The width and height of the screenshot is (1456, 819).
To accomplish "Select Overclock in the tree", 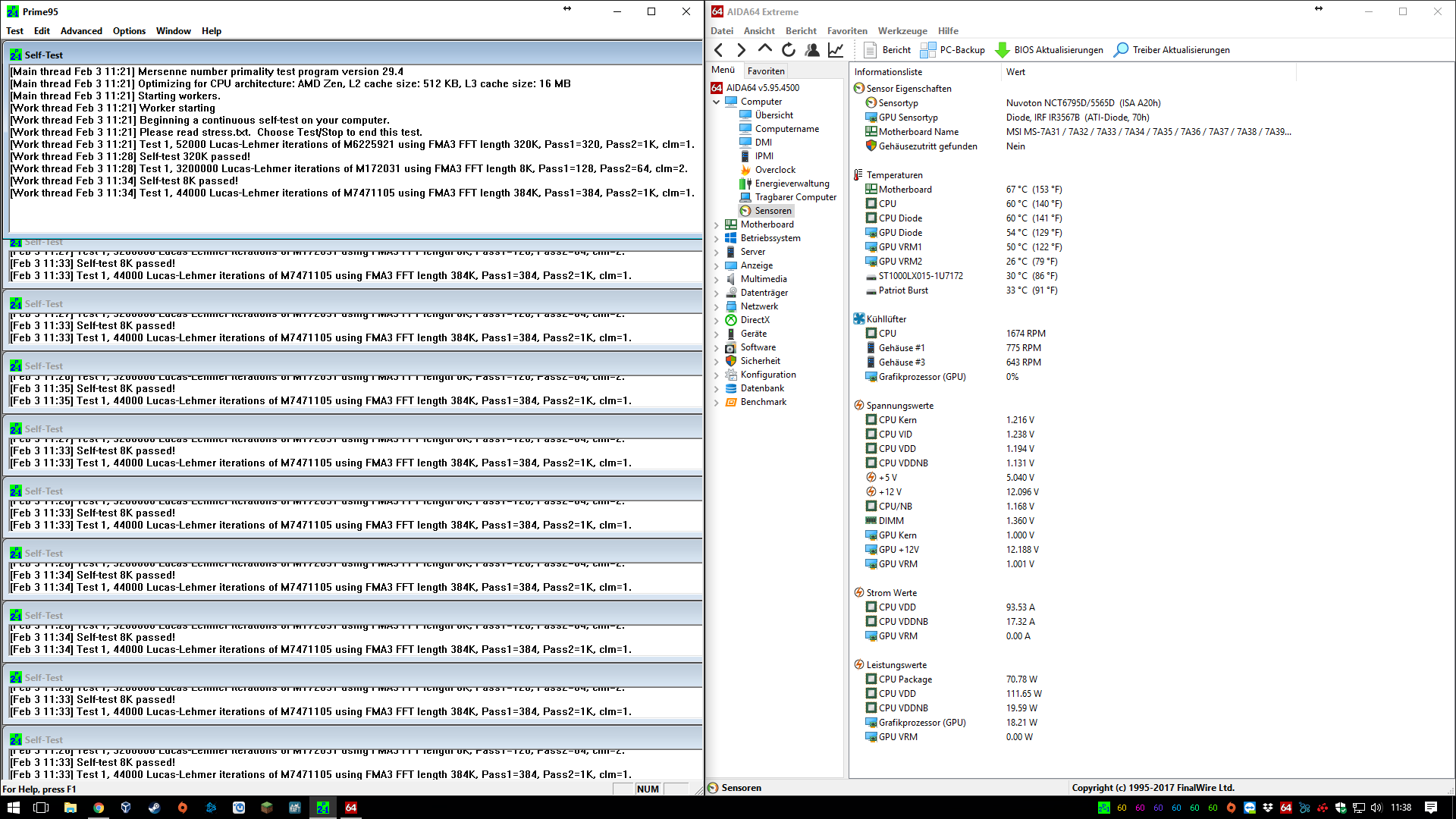I will pyautogui.click(x=775, y=170).
